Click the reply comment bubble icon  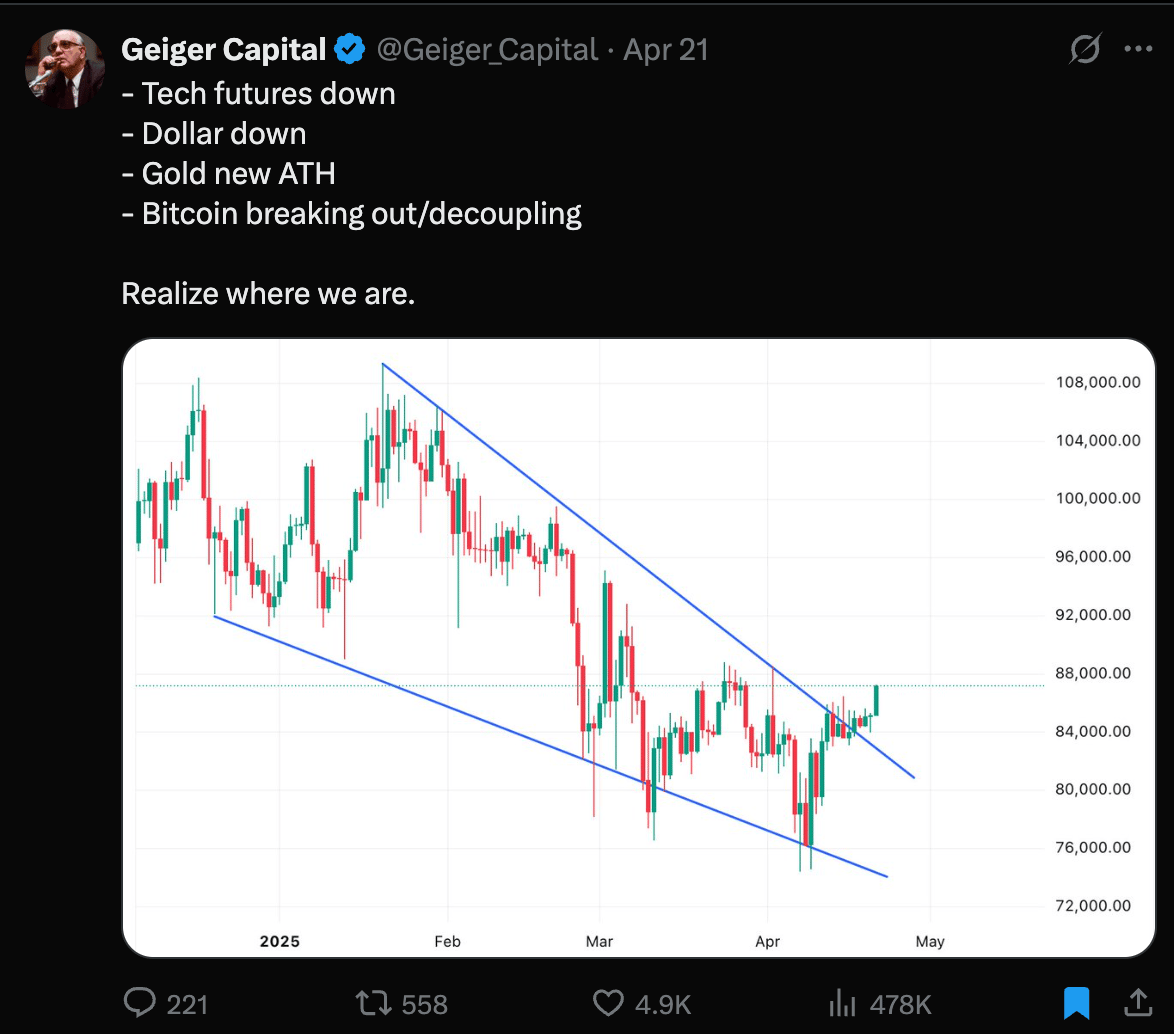pyautogui.click(x=139, y=1003)
